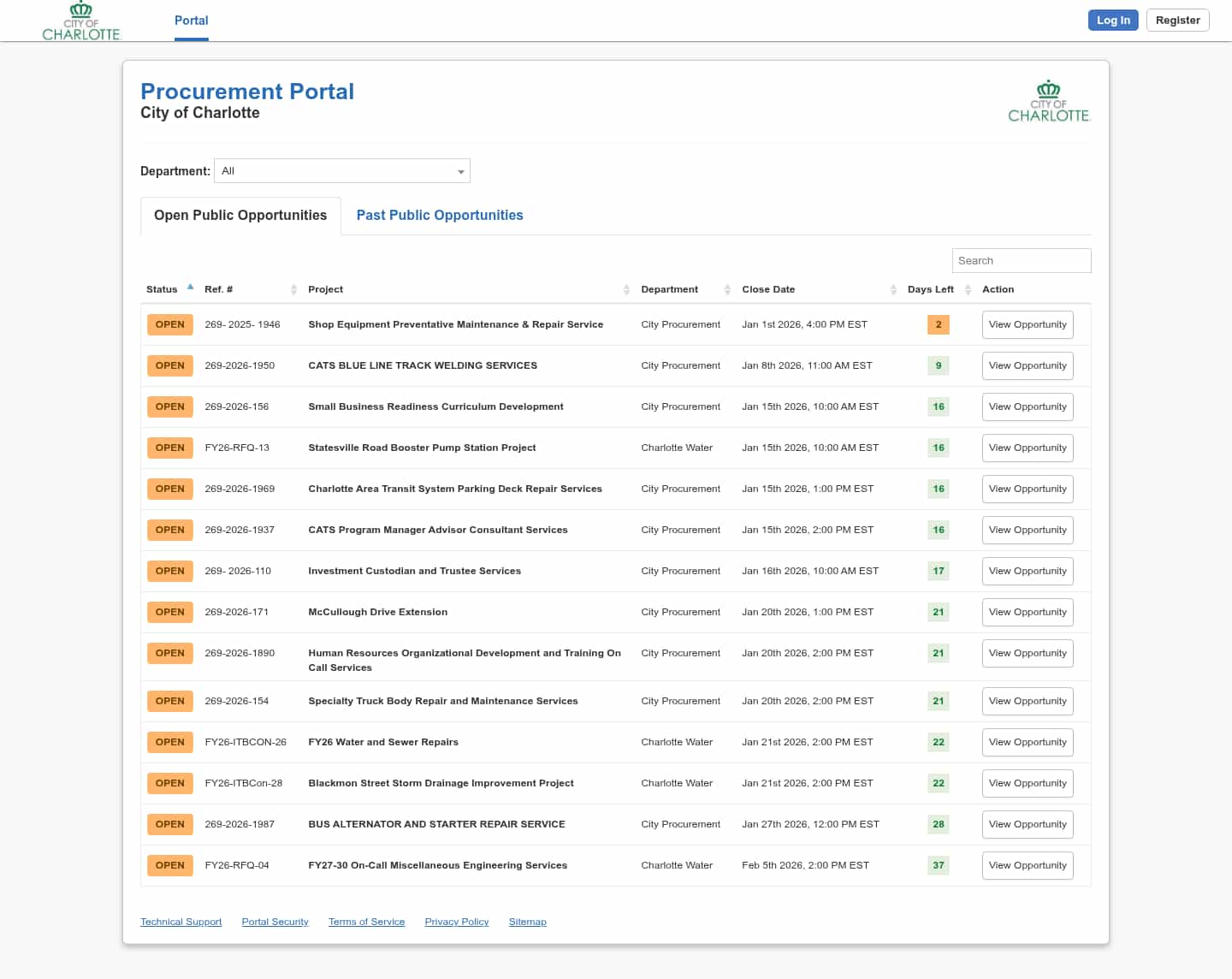Sort by Close Date column arrows
Screen dimensions: 1232x979
coord(893,290)
